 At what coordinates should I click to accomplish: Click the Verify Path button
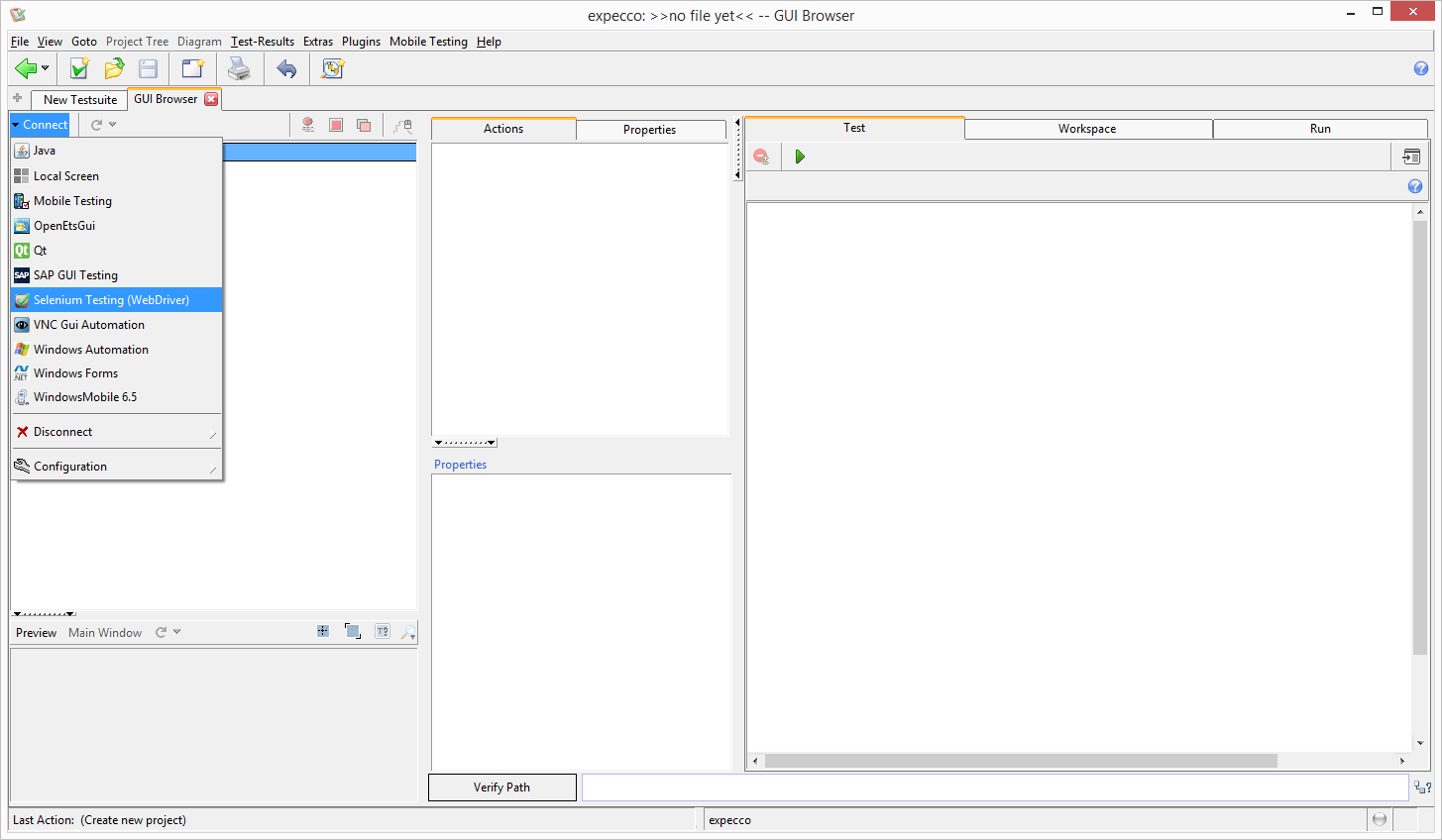coord(501,787)
